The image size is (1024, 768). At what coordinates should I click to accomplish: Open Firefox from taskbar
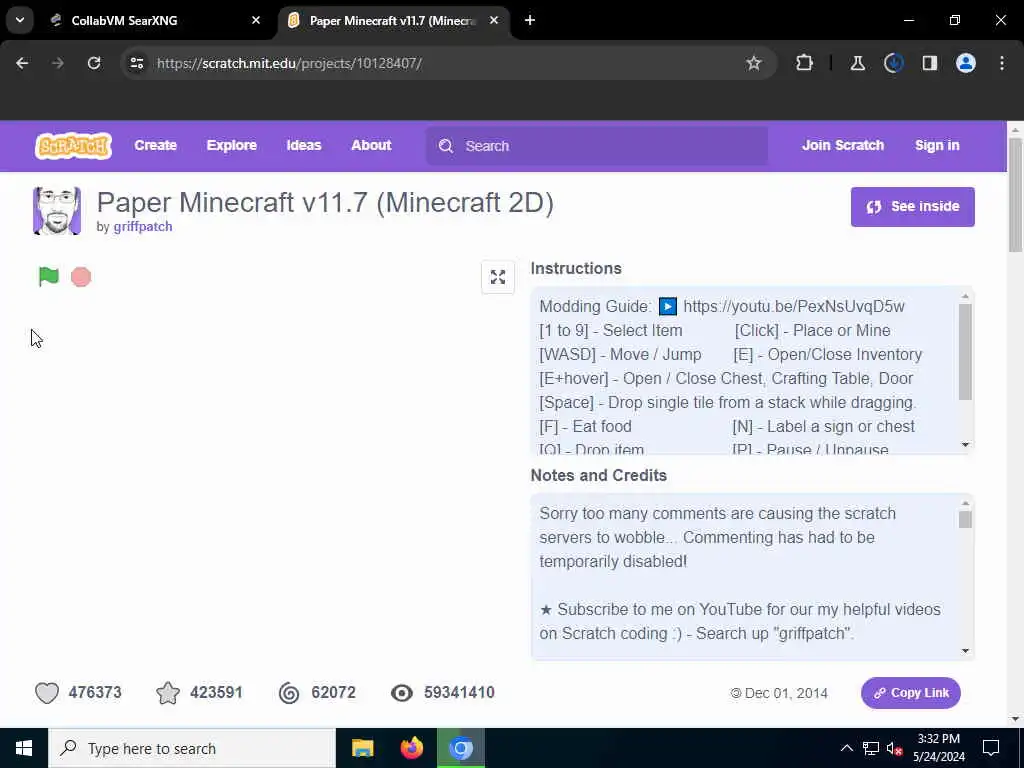[412, 748]
